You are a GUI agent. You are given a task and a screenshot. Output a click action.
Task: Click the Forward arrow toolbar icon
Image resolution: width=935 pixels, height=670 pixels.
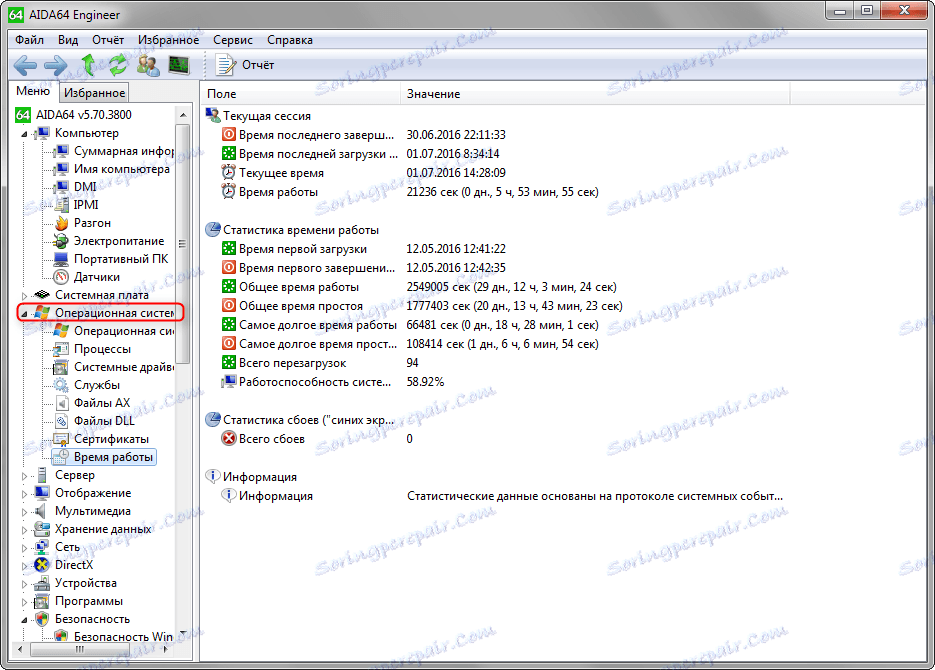click(x=56, y=65)
